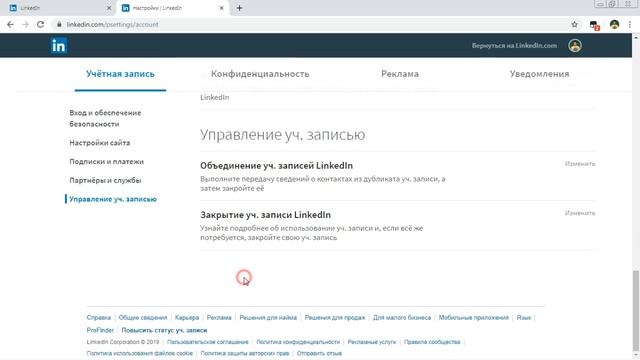Viewport: 640px width, 360px height.
Task: Click the page vertical scrollbar thumb
Action: point(636,312)
